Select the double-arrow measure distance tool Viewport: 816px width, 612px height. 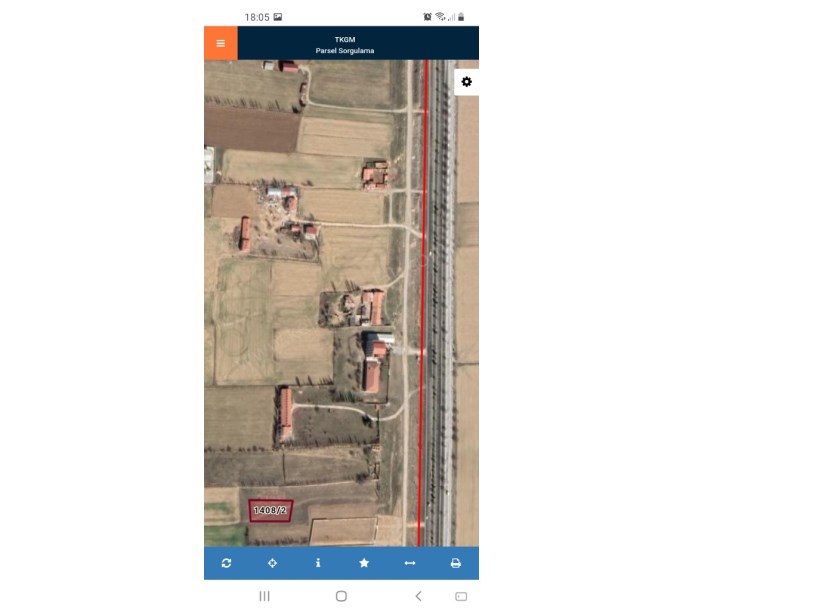click(x=410, y=563)
